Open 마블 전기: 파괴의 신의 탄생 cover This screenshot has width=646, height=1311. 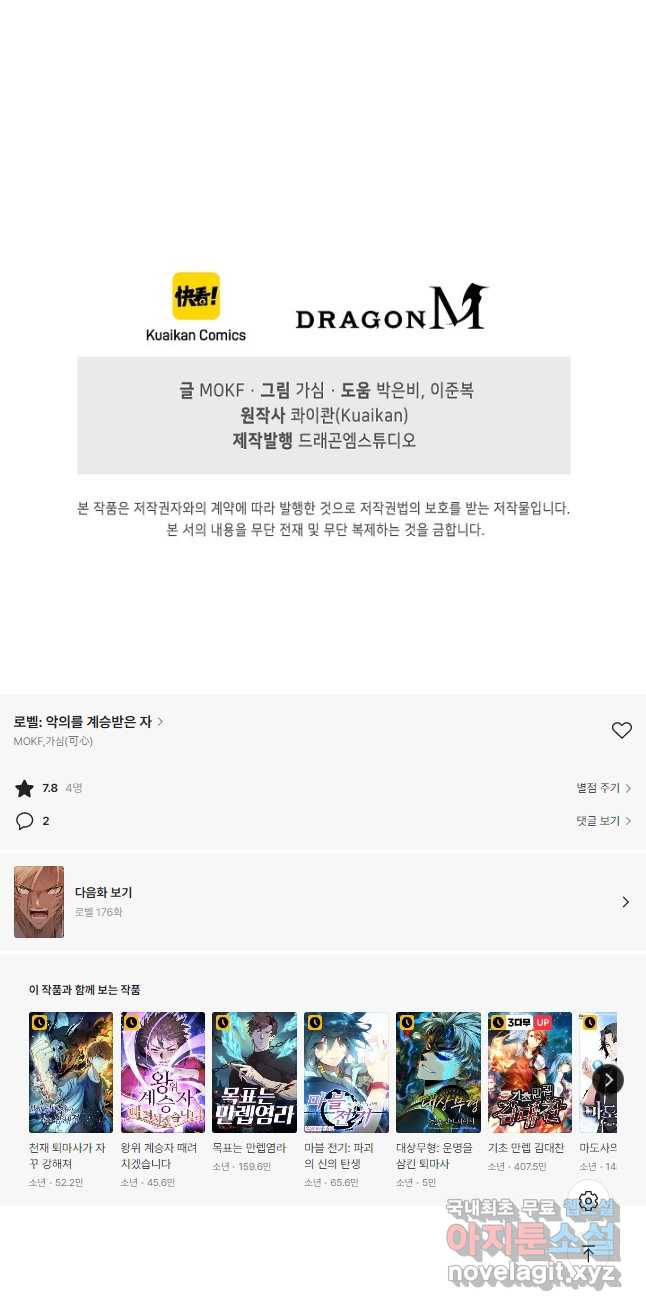[346, 1072]
